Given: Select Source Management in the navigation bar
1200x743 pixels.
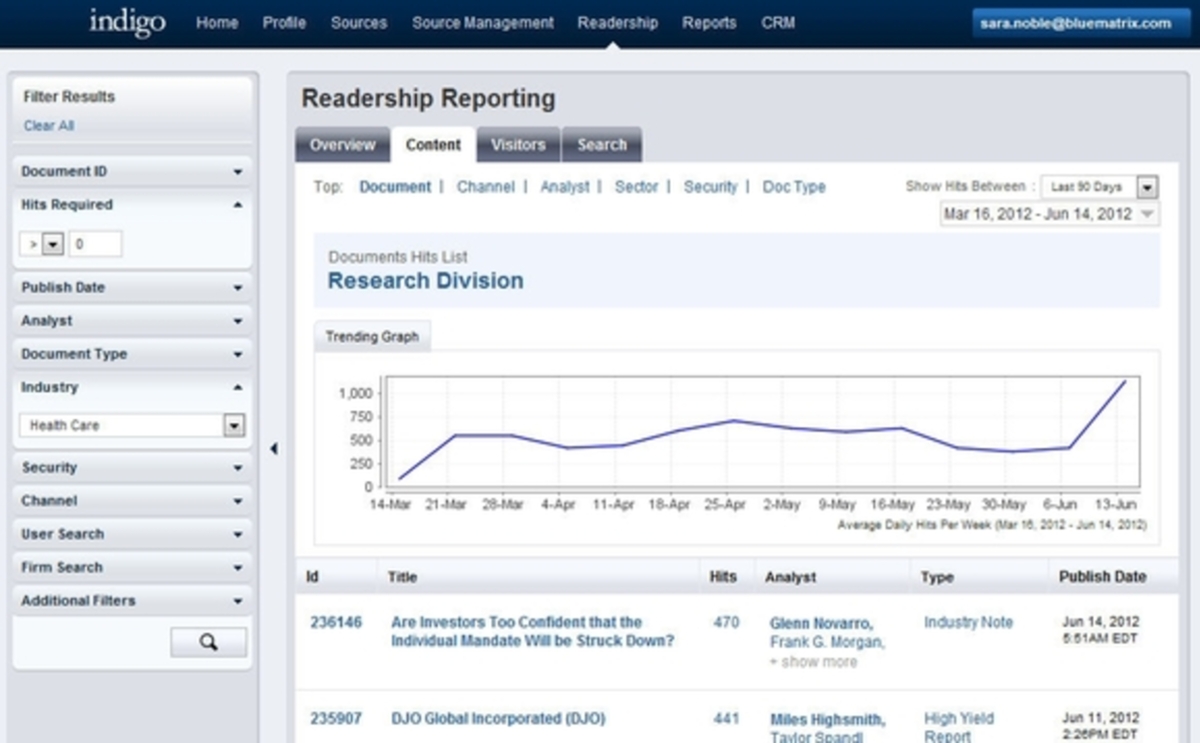Looking at the screenshot, I should pos(482,22).
